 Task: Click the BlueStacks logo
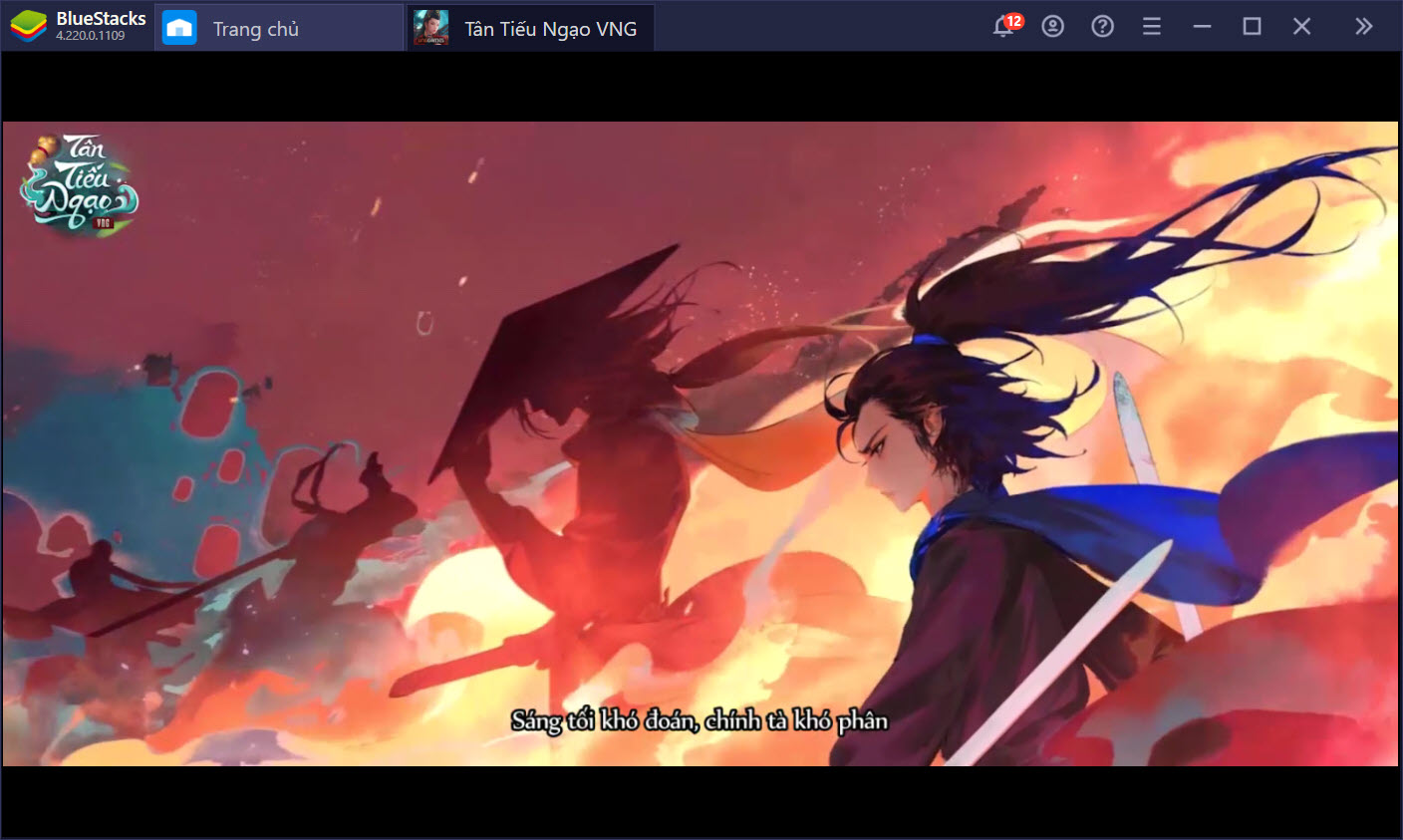pyautogui.click(x=29, y=27)
